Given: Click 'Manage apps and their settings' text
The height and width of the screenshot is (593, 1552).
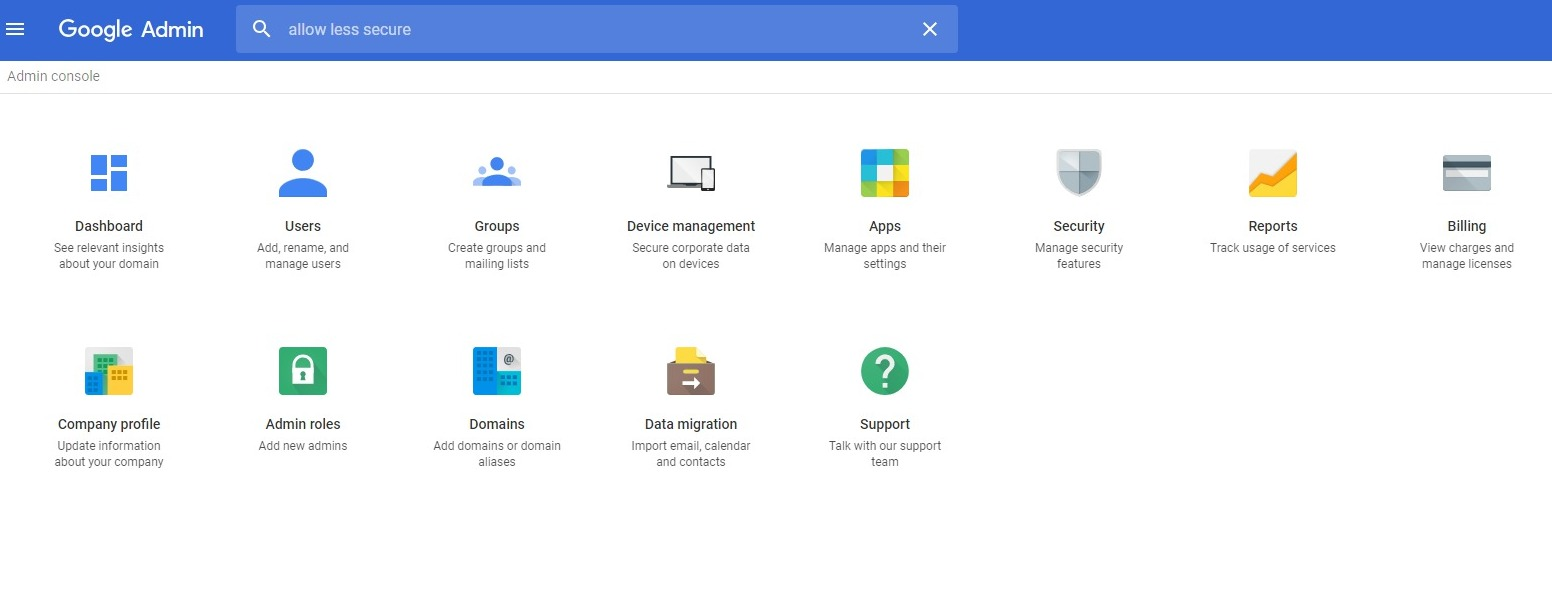Looking at the screenshot, I should 885,256.
